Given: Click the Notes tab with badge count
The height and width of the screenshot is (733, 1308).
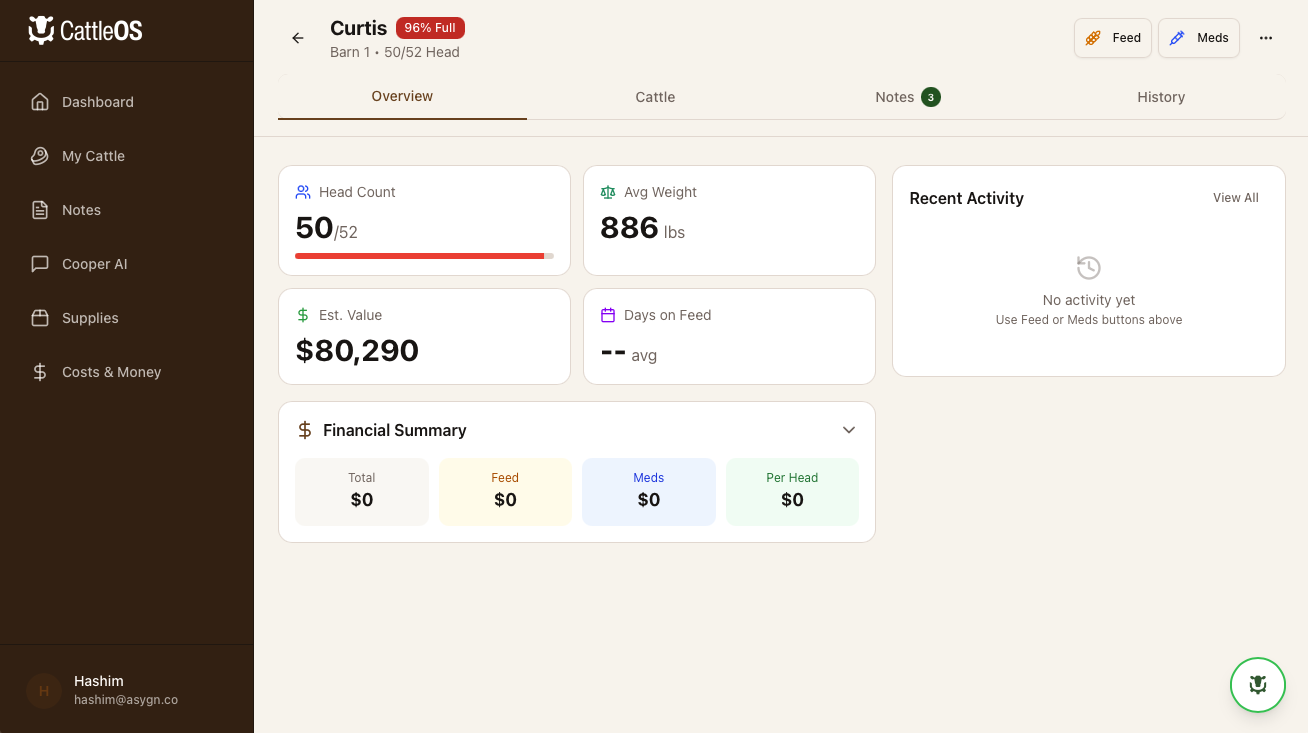Looking at the screenshot, I should pos(905,96).
